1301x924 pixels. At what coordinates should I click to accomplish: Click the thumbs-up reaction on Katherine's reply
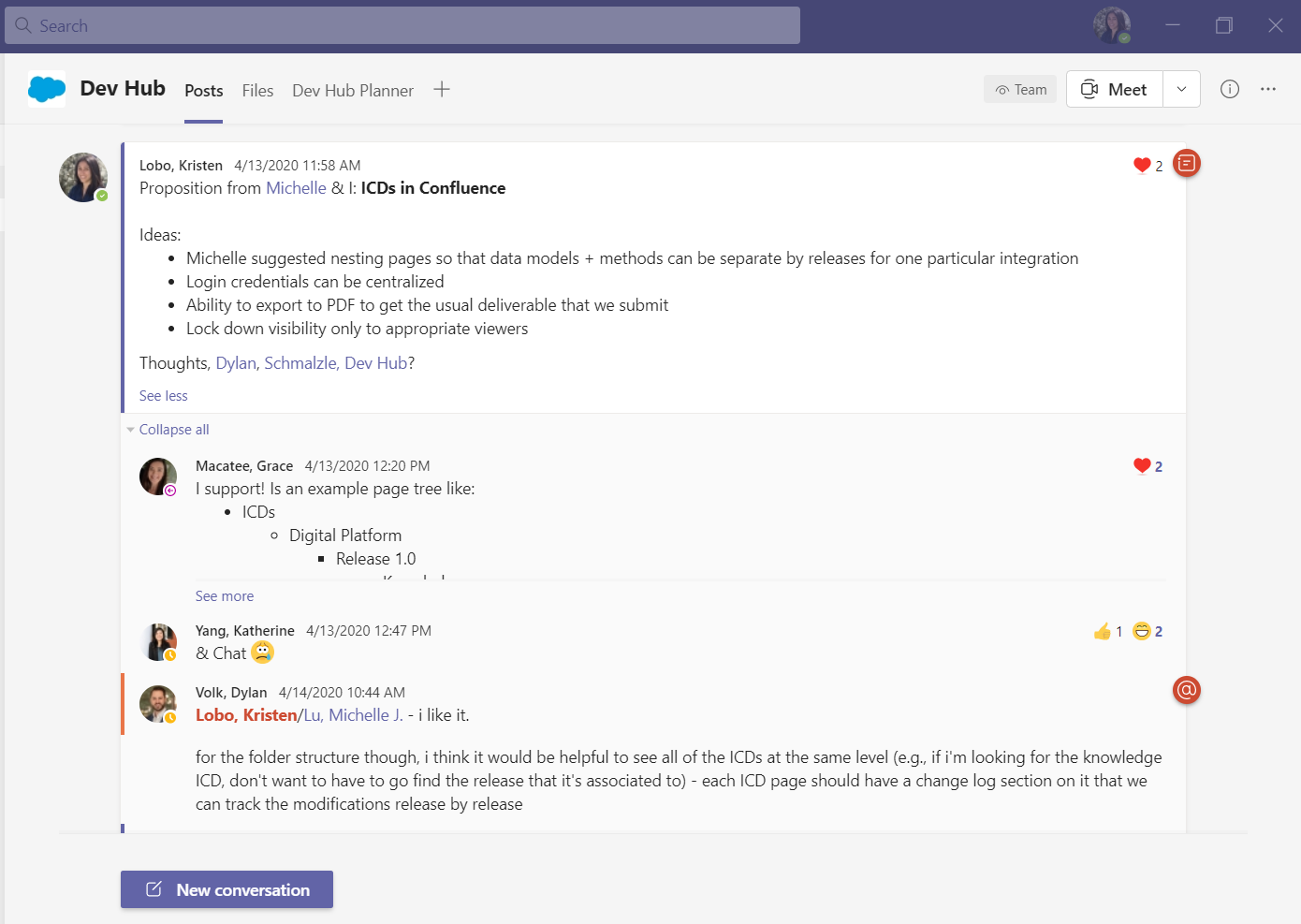[1103, 632]
